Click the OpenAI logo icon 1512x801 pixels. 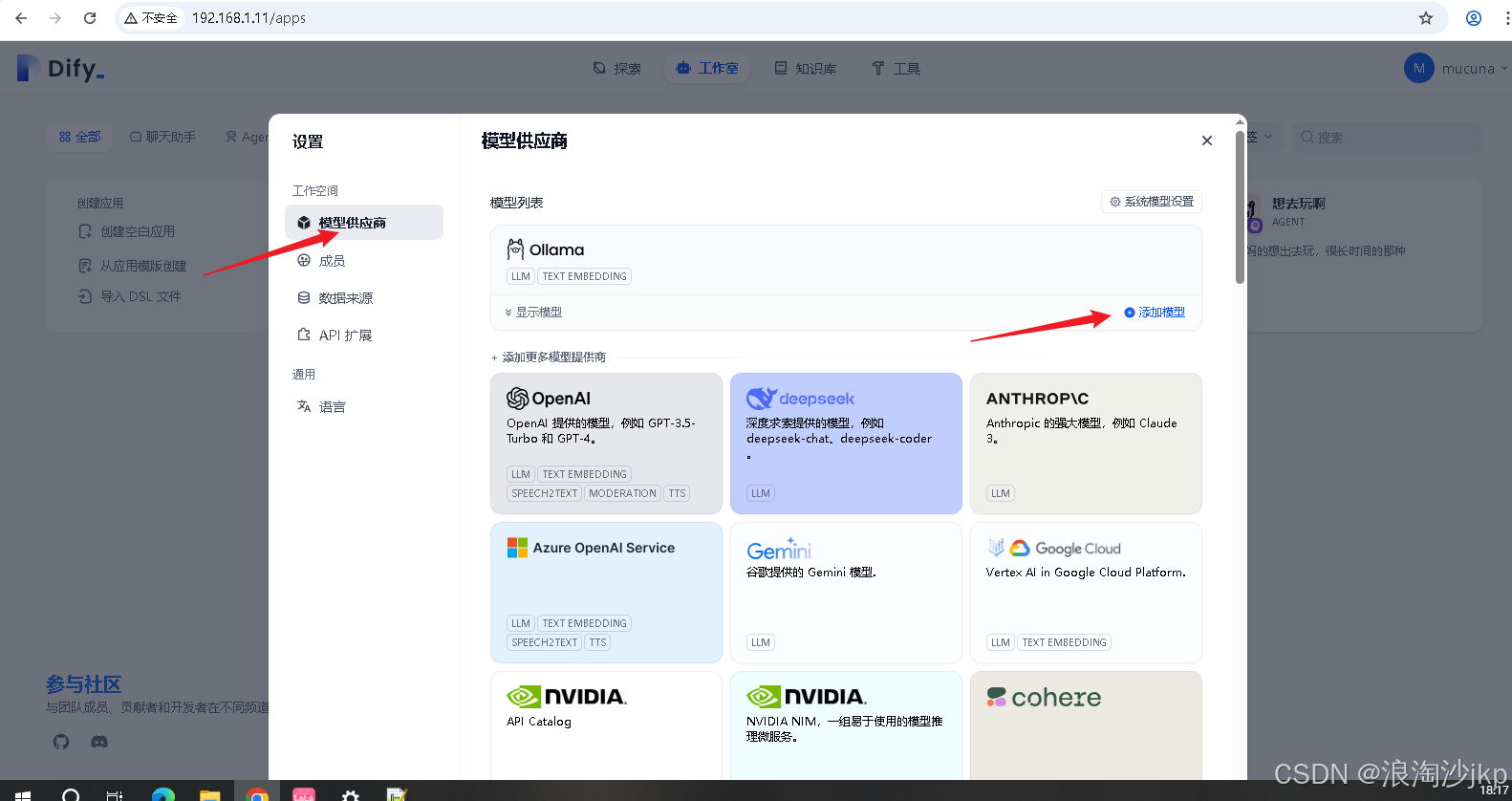tap(518, 399)
